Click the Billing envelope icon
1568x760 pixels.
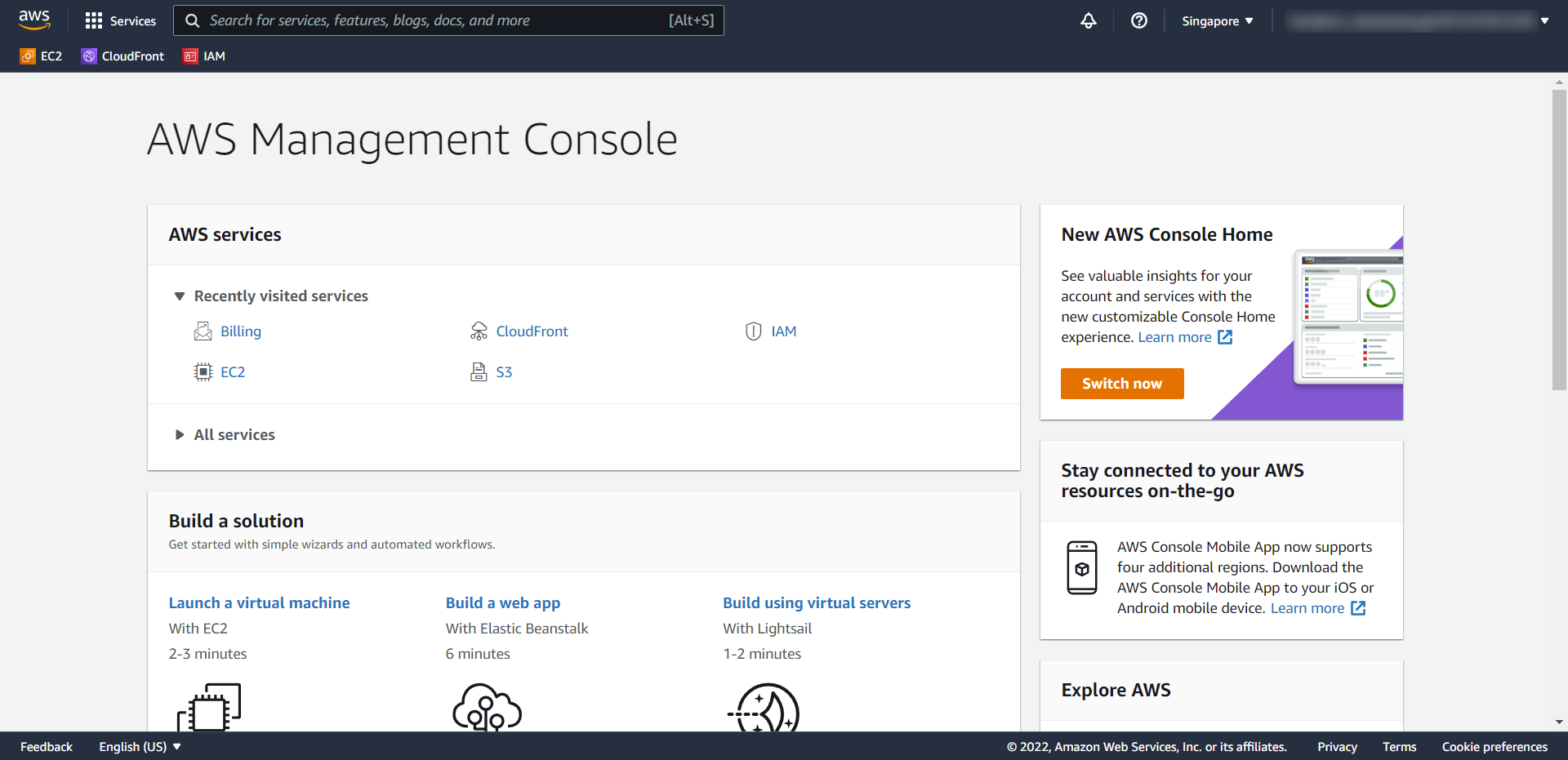203,331
